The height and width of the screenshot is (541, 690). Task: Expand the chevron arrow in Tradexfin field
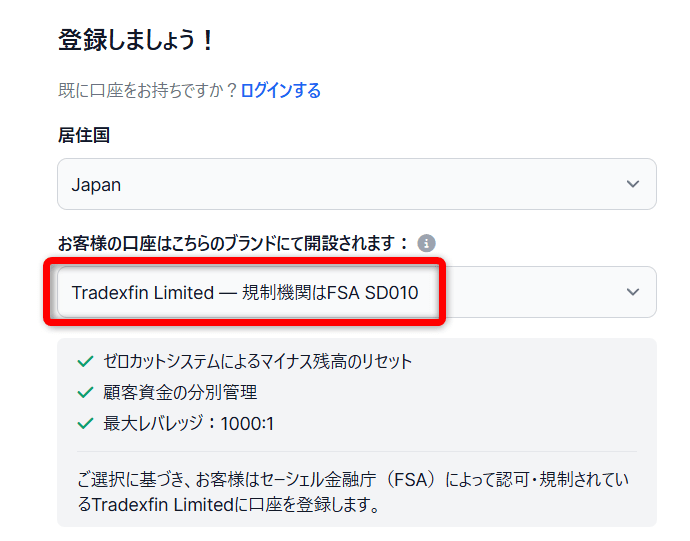coord(632,292)
